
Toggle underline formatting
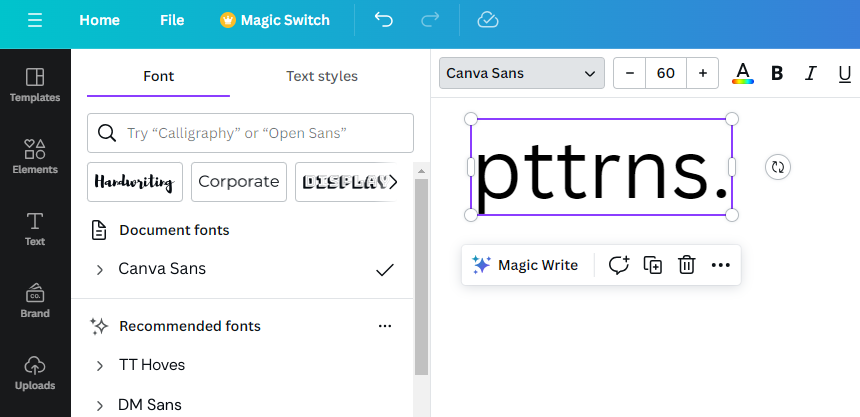(845, 73)
